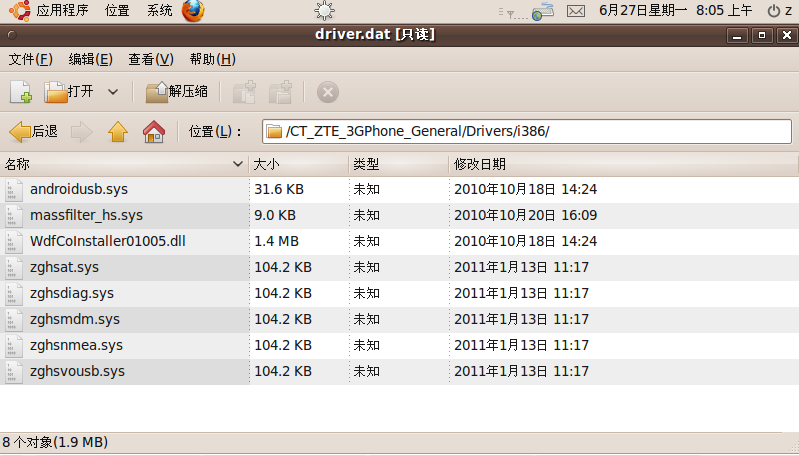
Task: Open the 查看(V) menu
Action: click(151, 60)
